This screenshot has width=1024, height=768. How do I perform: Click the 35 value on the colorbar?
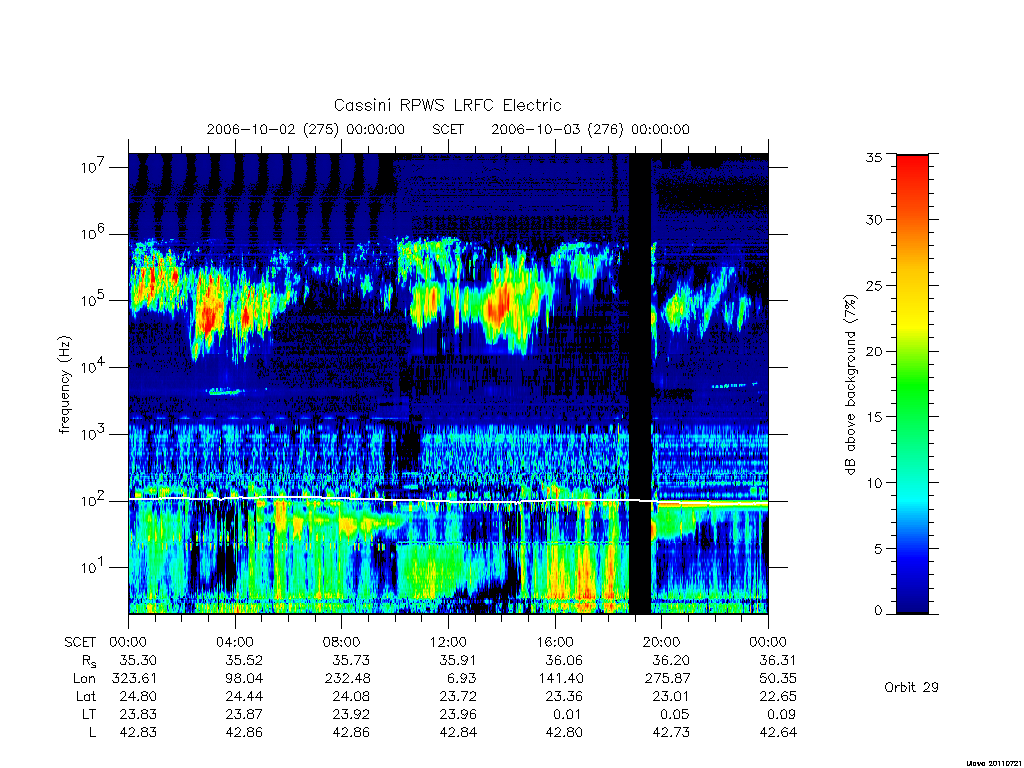point(874,157)
